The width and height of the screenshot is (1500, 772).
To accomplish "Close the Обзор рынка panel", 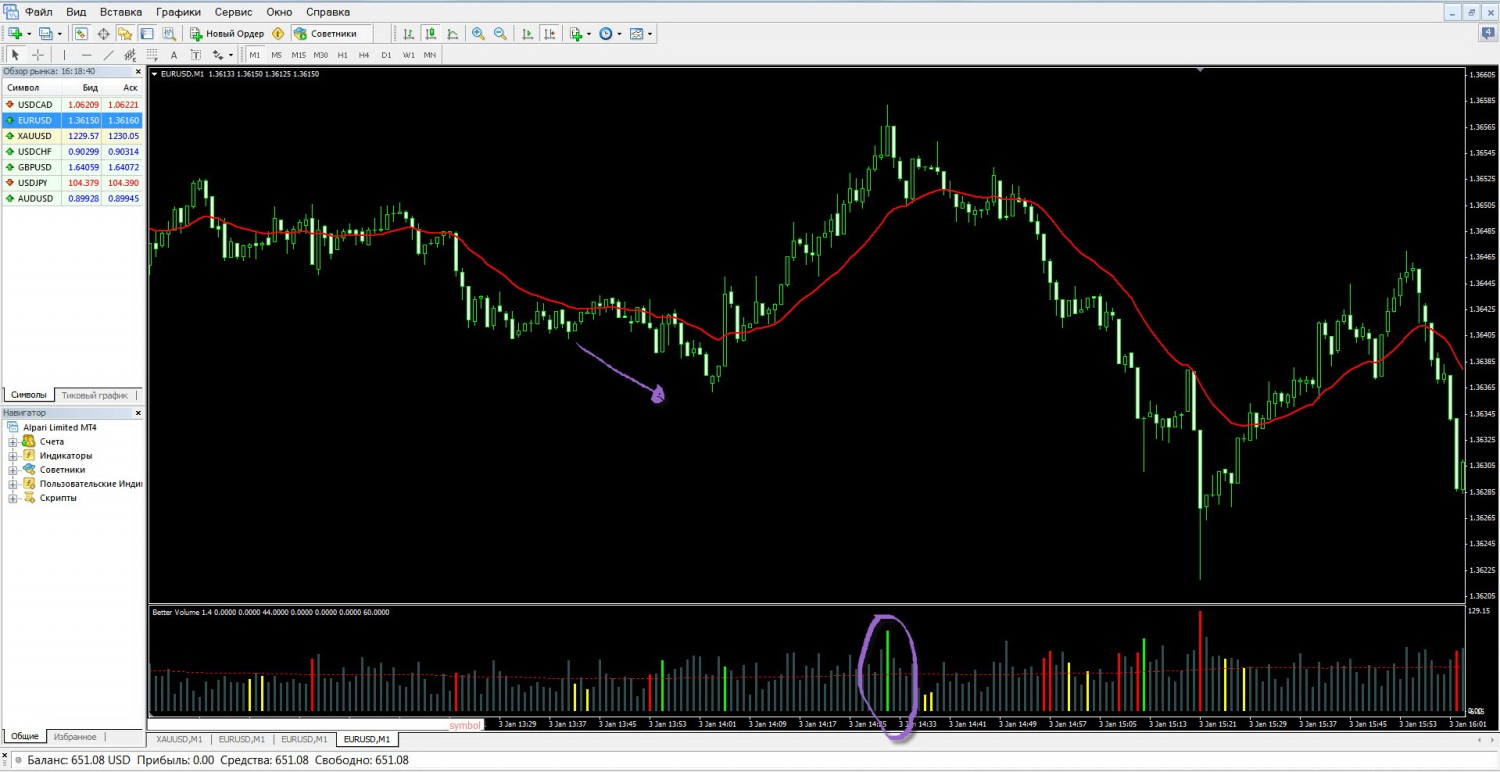I will 138,71.
